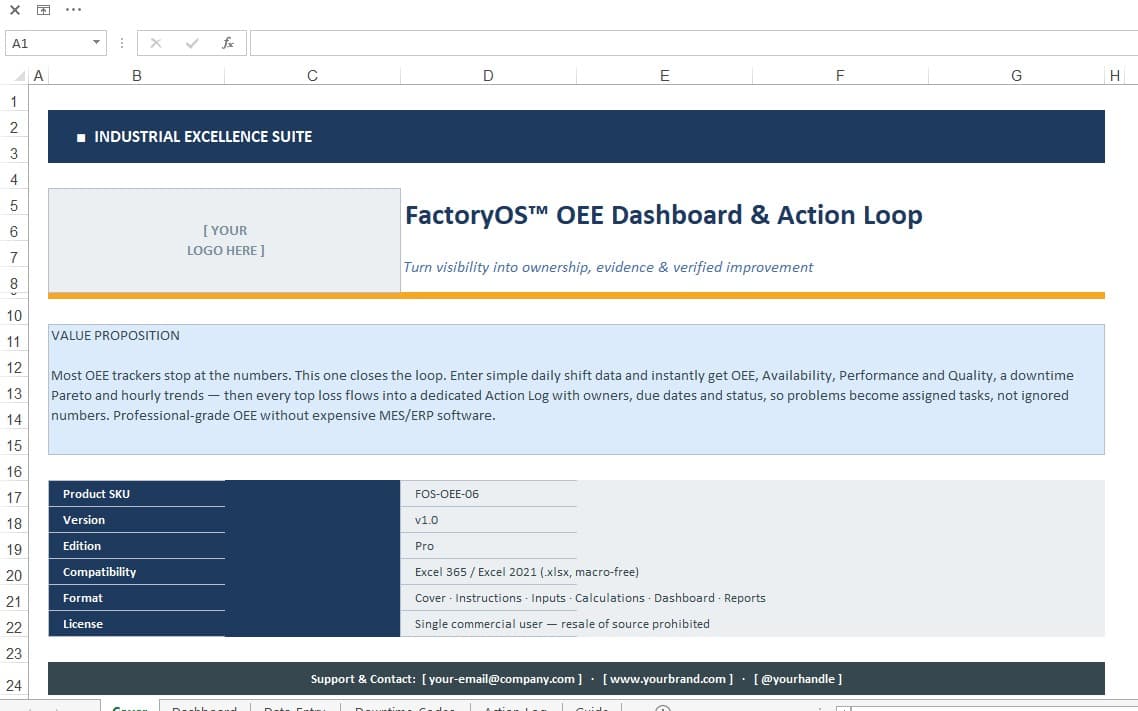Click the Product SKU label cell
The height and width of the screenshot is (711, 1138).
coord(136,493)
